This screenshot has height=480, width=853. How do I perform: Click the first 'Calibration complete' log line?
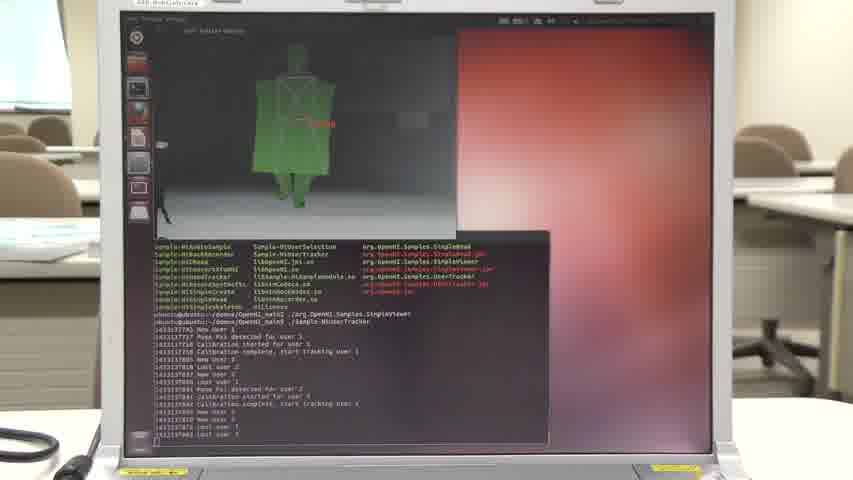(256, 352)
